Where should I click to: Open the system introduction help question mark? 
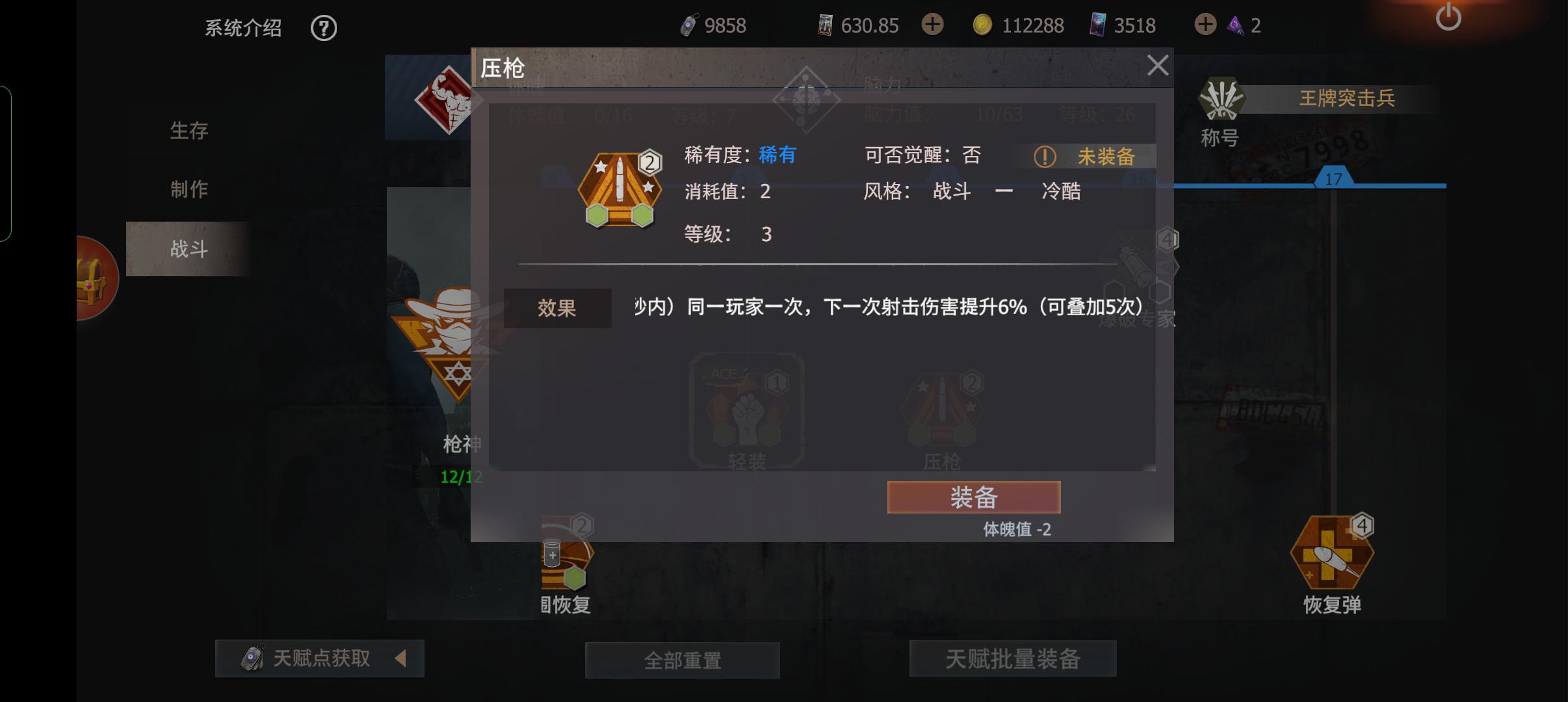pos(323,28)
